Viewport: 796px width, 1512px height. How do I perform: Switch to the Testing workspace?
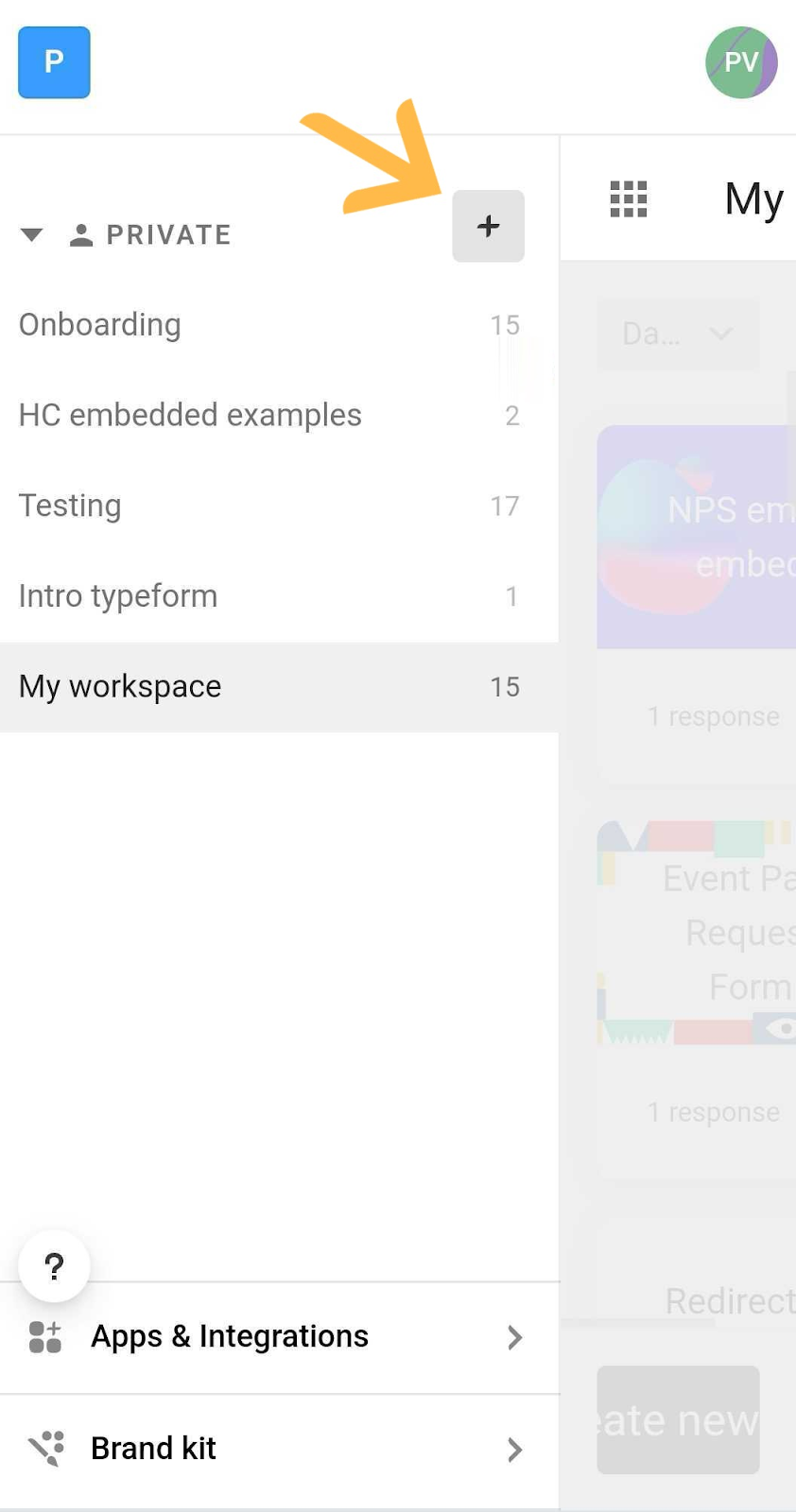coord(70,507)
